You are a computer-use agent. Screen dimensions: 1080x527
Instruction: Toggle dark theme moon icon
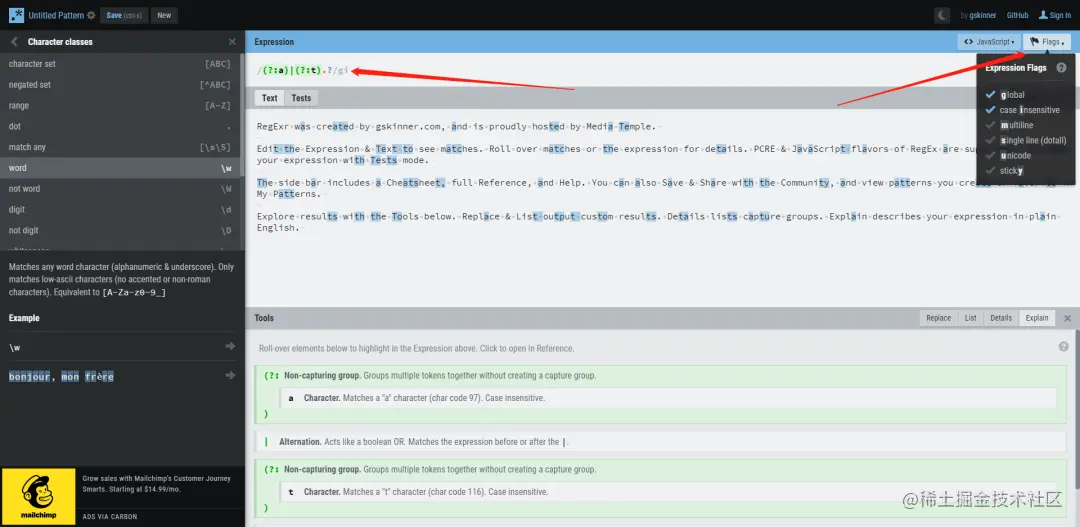tap(942, 15)
